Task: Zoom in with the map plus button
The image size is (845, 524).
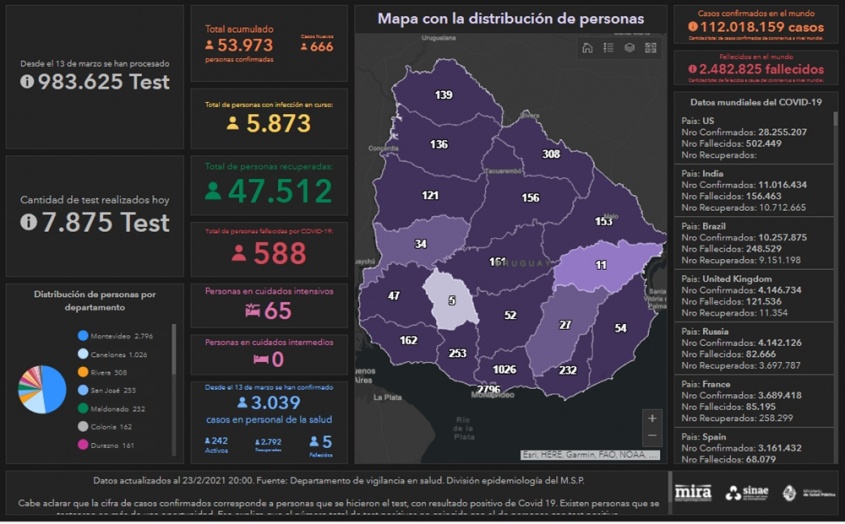Action: (x=652, y=418)
